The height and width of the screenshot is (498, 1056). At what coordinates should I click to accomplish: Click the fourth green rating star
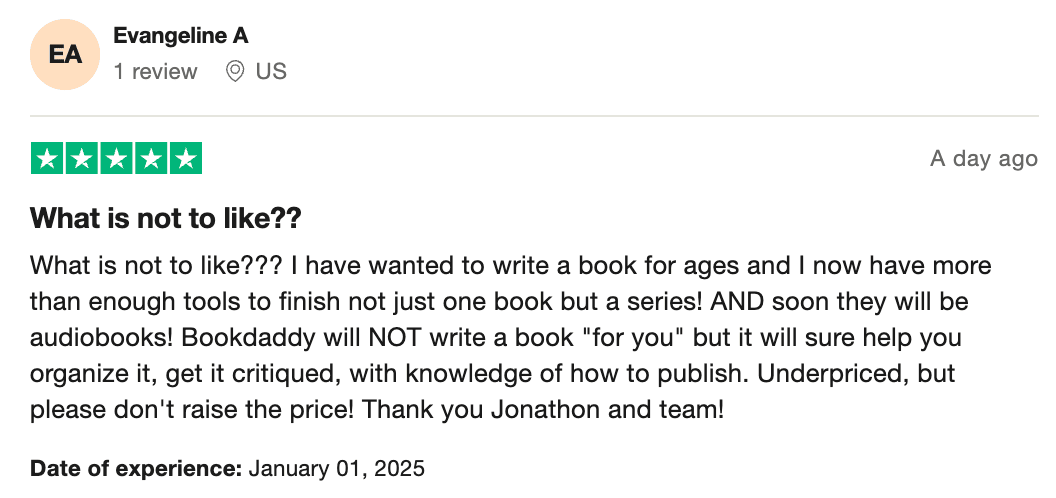pos(151,159)
